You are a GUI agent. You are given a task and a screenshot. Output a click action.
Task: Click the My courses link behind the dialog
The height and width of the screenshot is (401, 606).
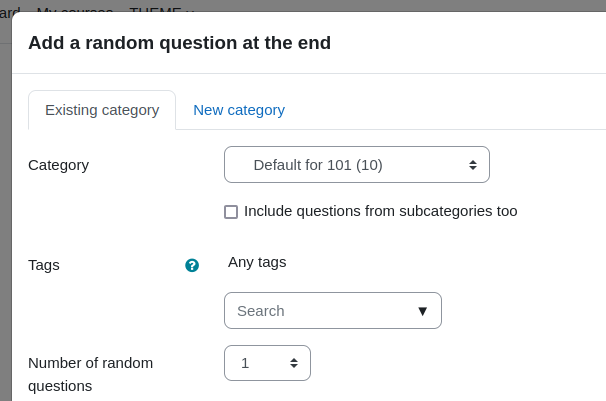pos(75,9)
